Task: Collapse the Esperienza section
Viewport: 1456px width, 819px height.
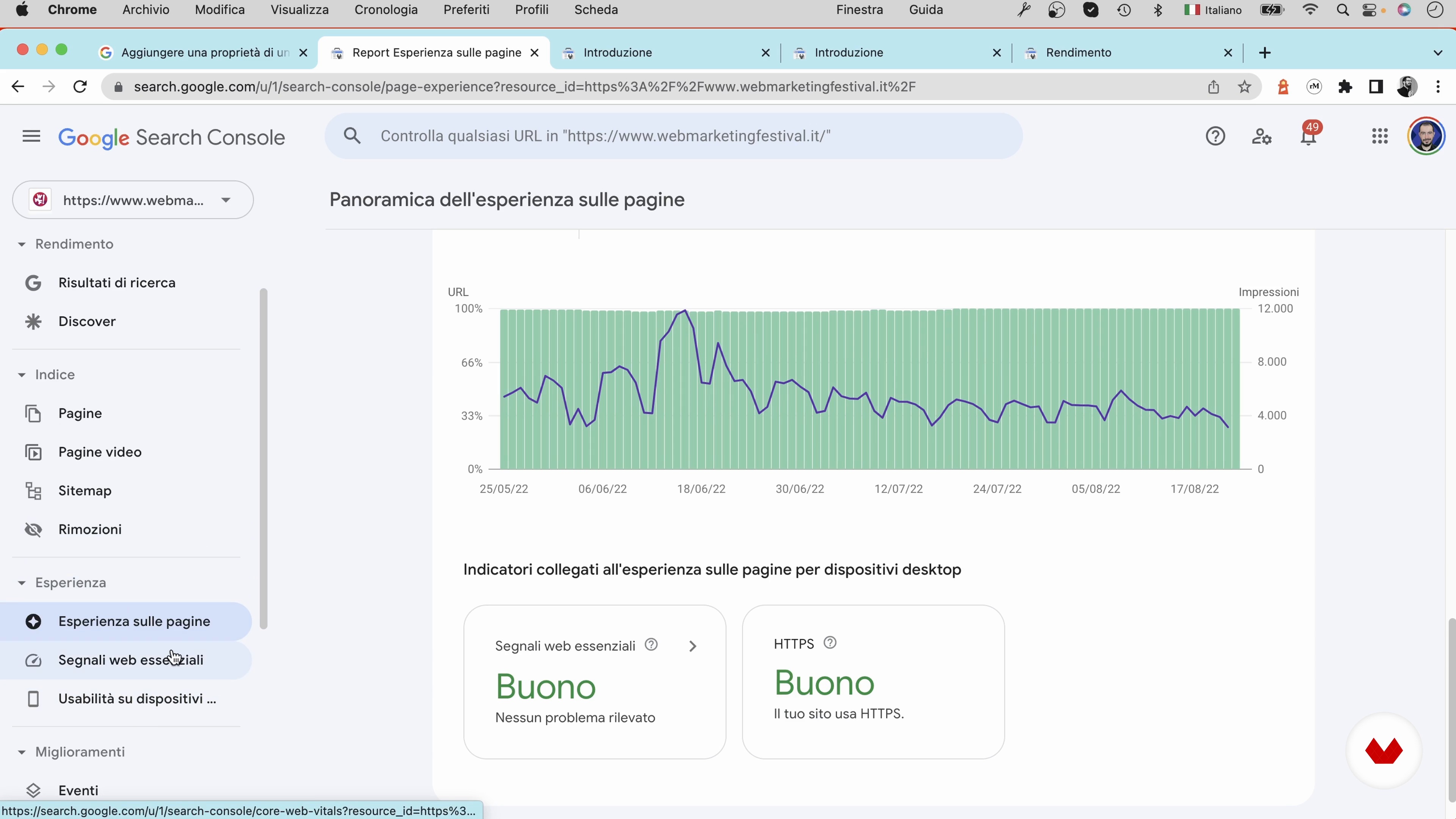Action: (22, 583)
